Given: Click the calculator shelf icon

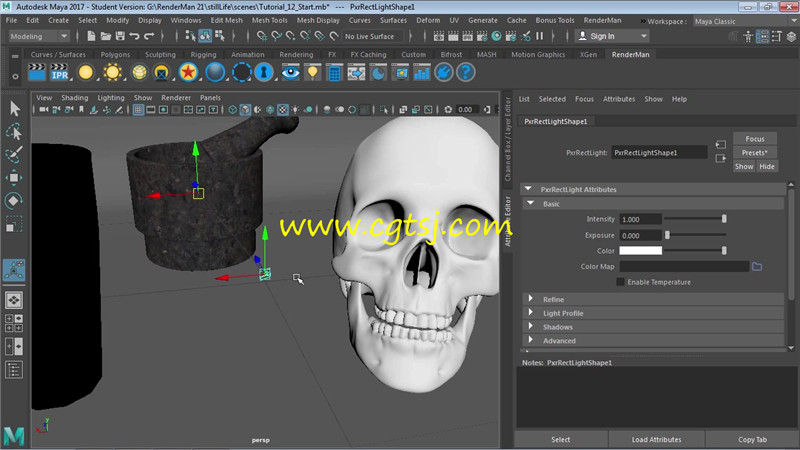Looking at the screenshot, I should [x=334, y=72].
